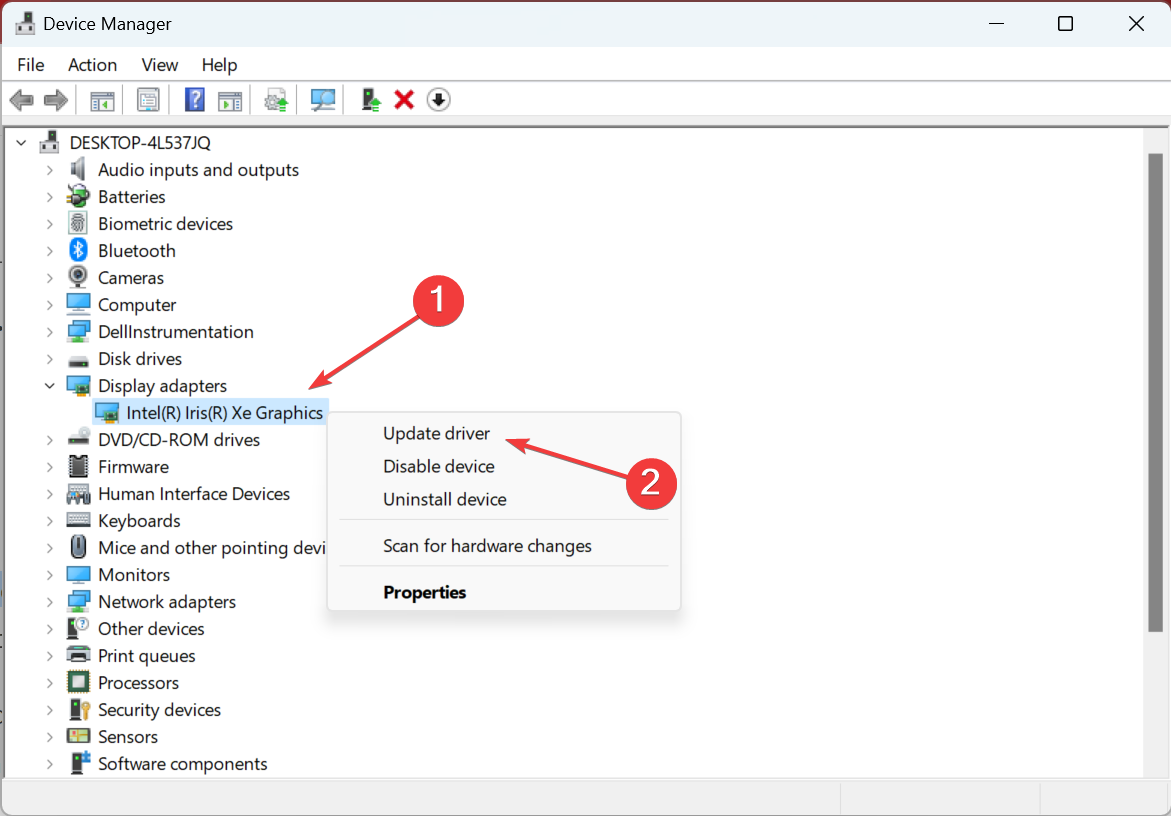Click the Device Manager title bar icon

(x=25, y=23)
